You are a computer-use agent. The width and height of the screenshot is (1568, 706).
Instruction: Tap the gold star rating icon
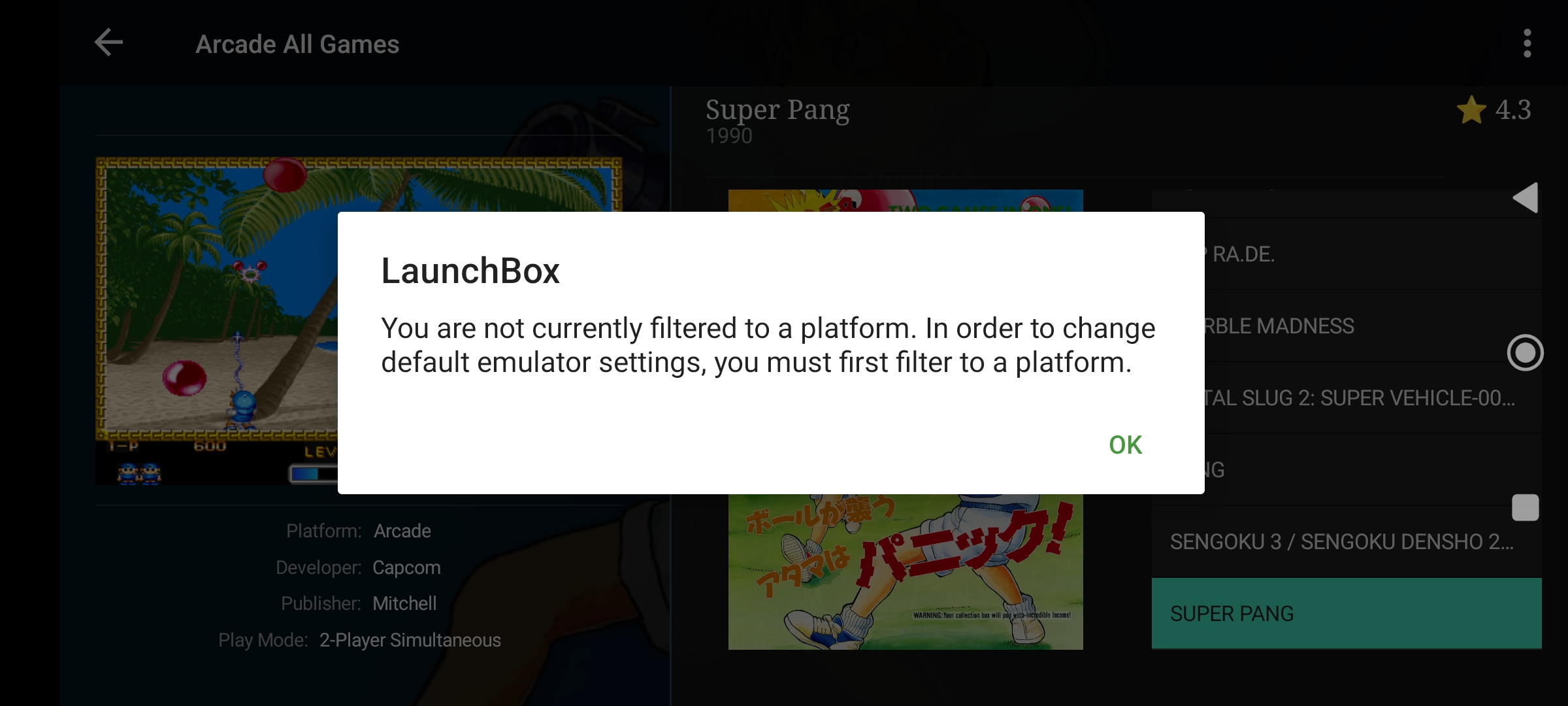click(1471, 110)
